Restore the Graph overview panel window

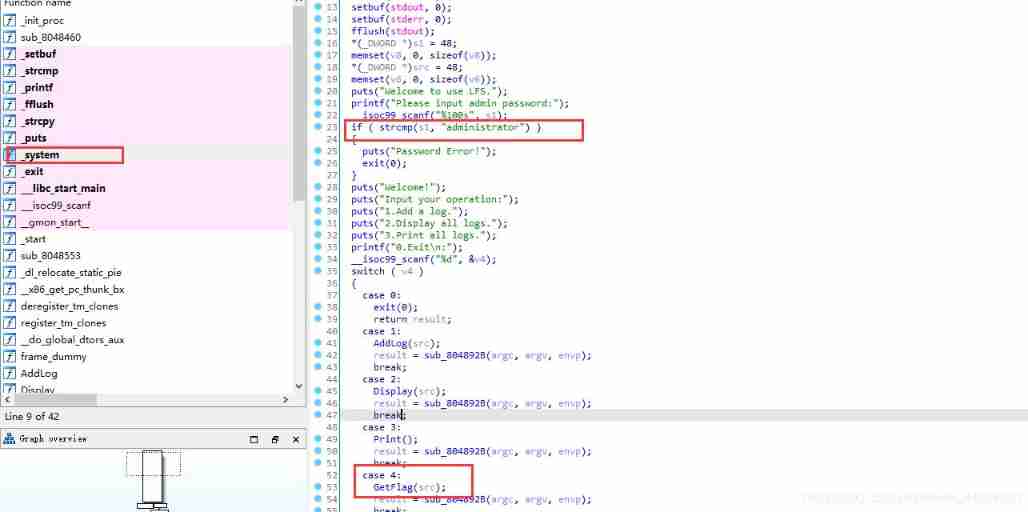tap(275, 439)
